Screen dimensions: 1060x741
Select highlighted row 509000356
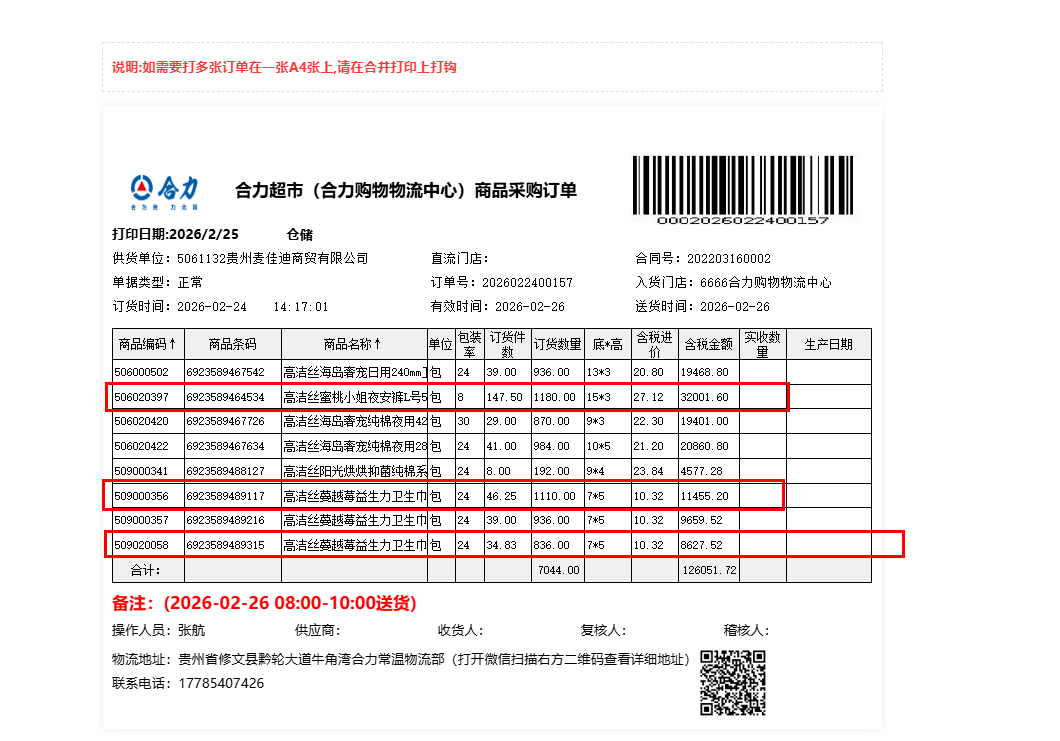coord(443,495)
